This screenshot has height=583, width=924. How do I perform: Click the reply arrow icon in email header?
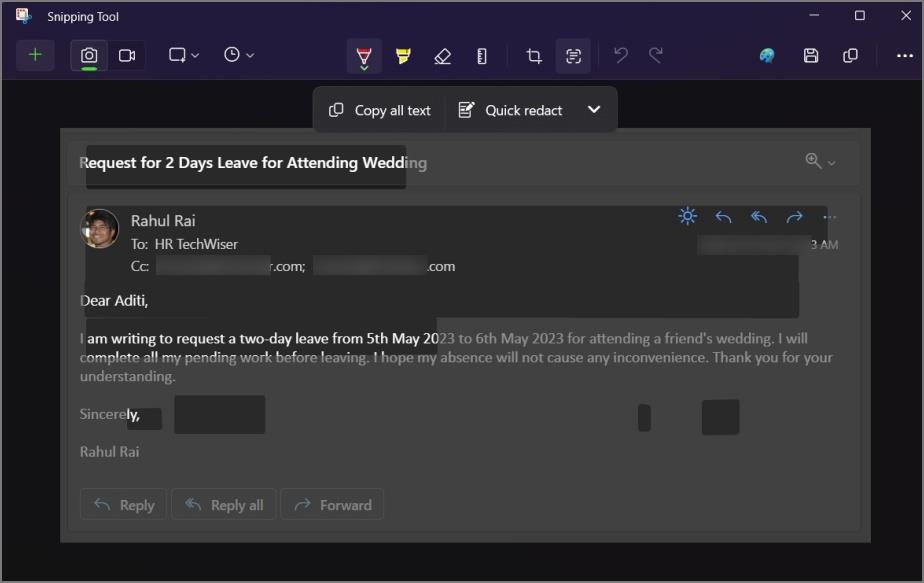pos(723,218)
